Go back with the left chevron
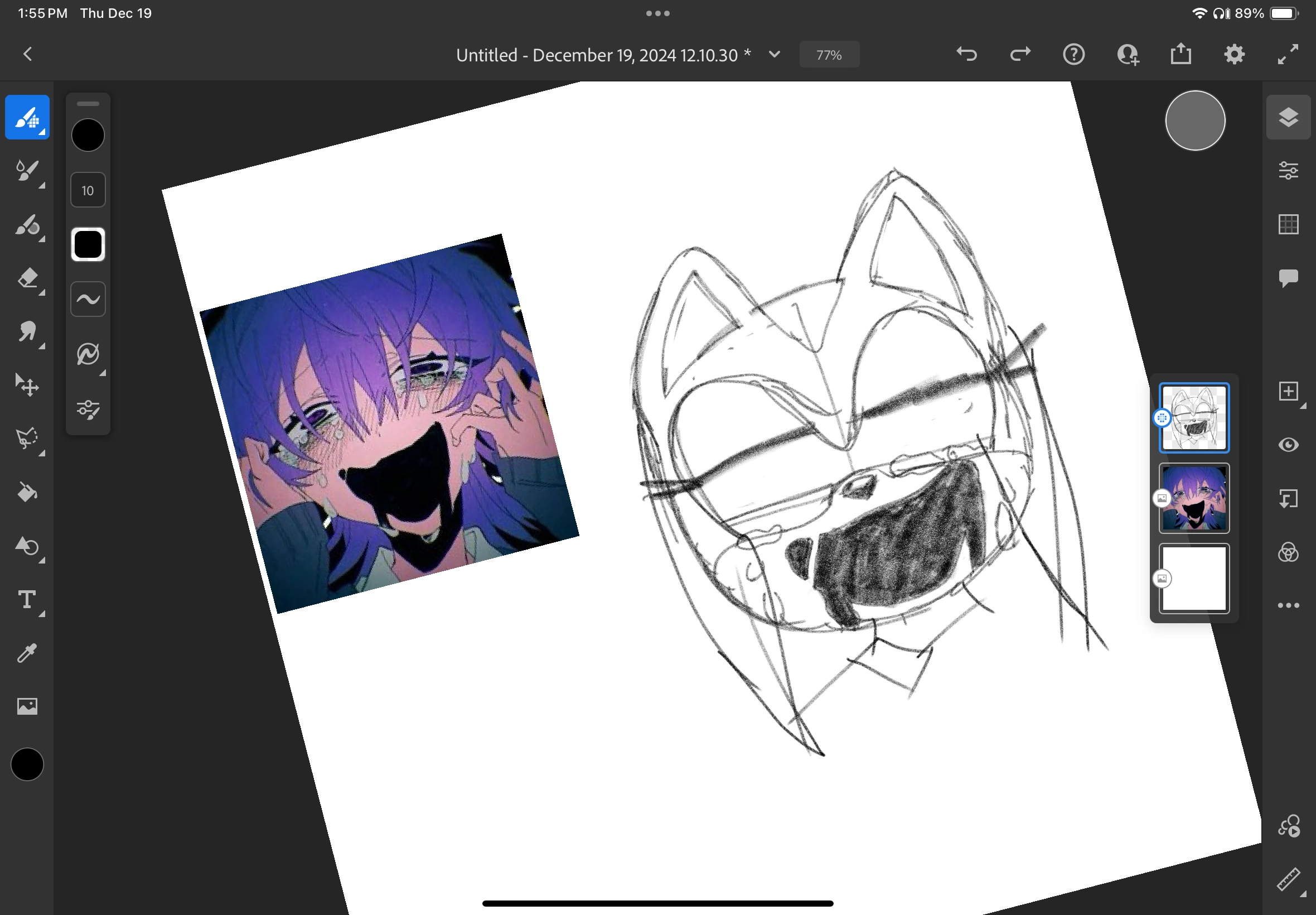Image resolution: width=1316 pixels, height=915 pixels. [x=27, y=55]
